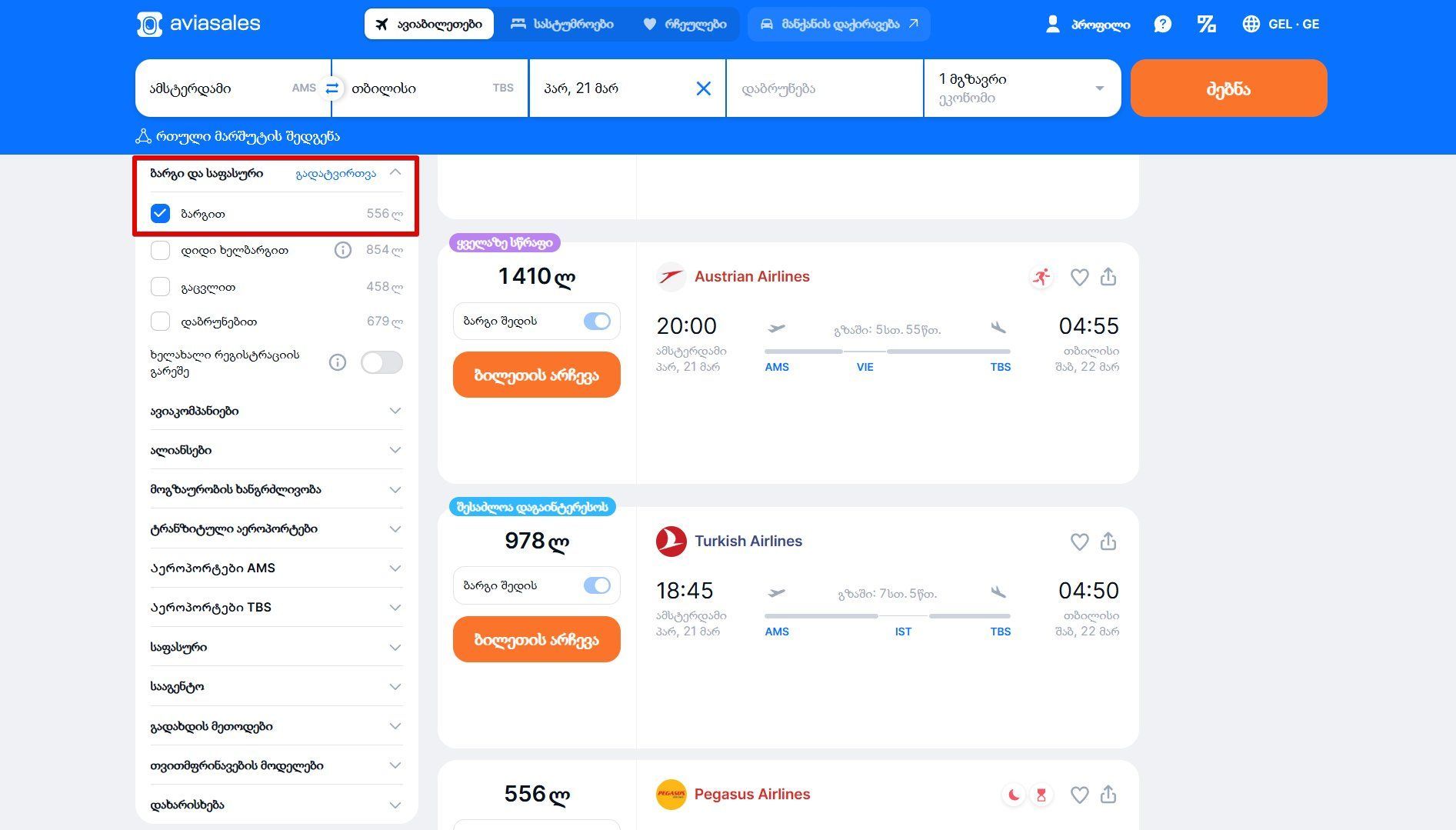Screen dimensions: 1456x830
Task: Toggle the without re-check-in switch
Action: coord(381,362)
